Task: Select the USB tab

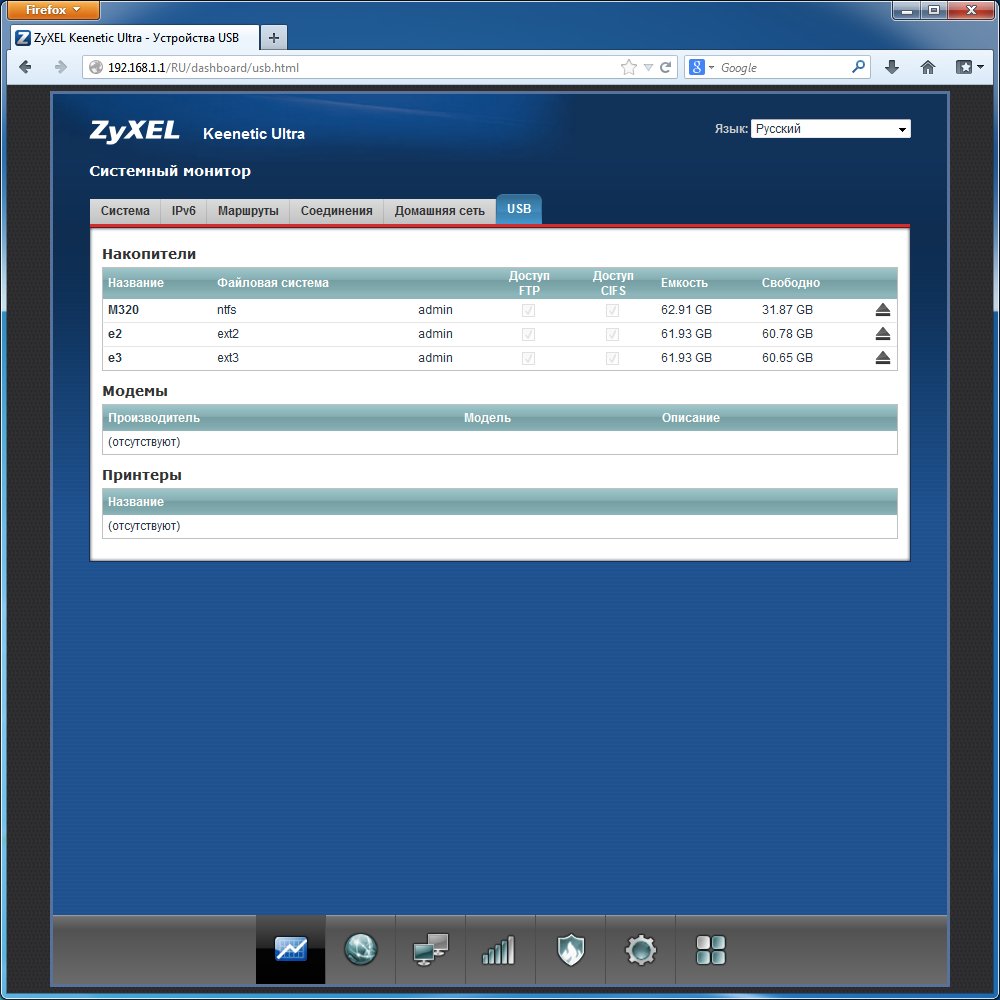Action: pos(519,209)
